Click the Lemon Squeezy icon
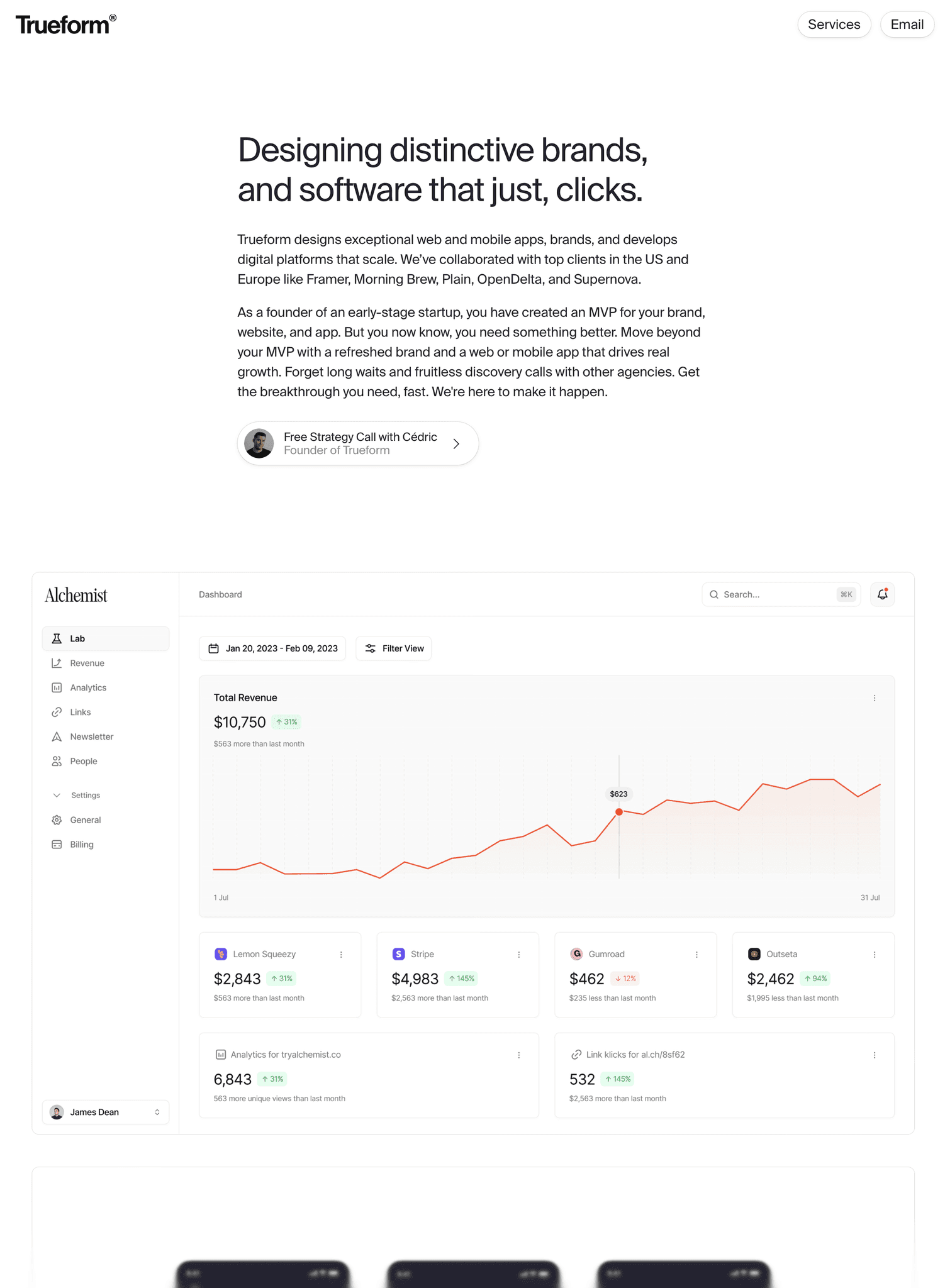Screen dimensions: 945x1288 [221, 954]
